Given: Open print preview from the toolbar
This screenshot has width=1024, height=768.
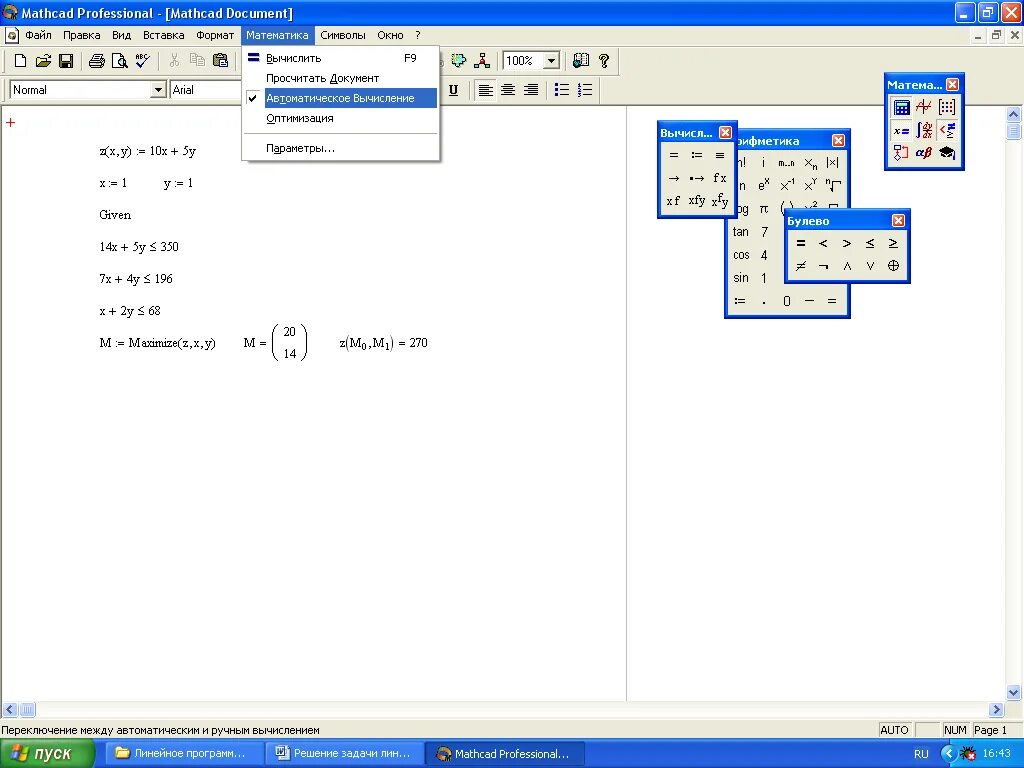Looking at the screenshot, I should [120, 61].
